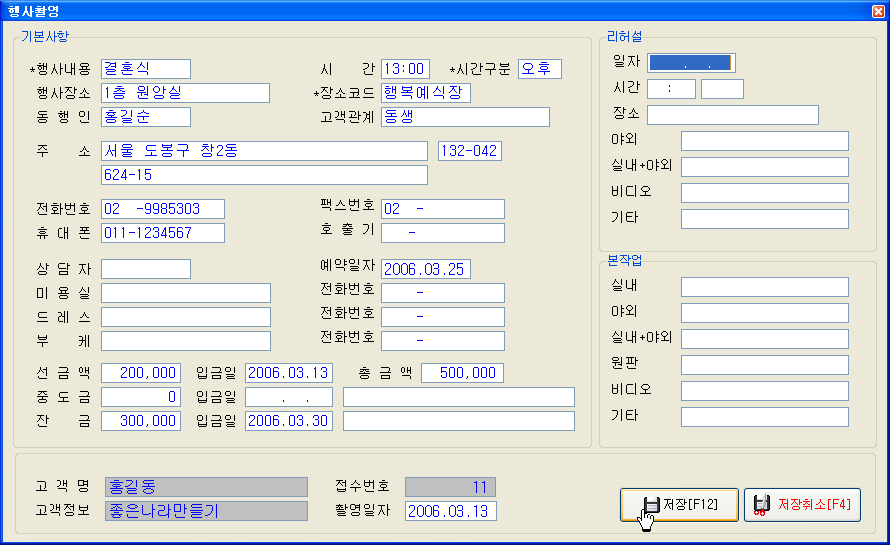This screenshot has width=890, height=545.
Task: Click the 총금액 field showing 500,000
Action: pyautogui.click(x=462, y=373)
